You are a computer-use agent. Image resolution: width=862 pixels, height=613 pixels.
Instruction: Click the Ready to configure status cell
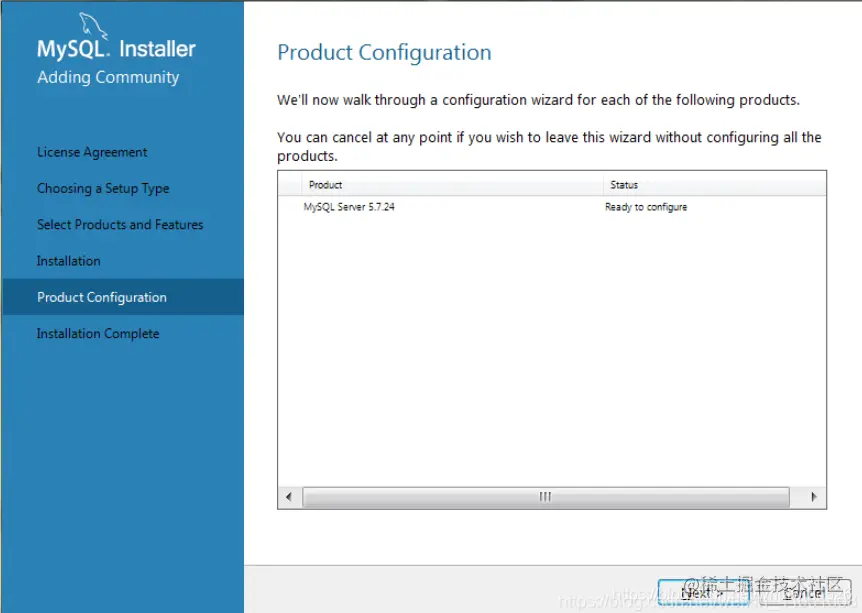point(646,207)
